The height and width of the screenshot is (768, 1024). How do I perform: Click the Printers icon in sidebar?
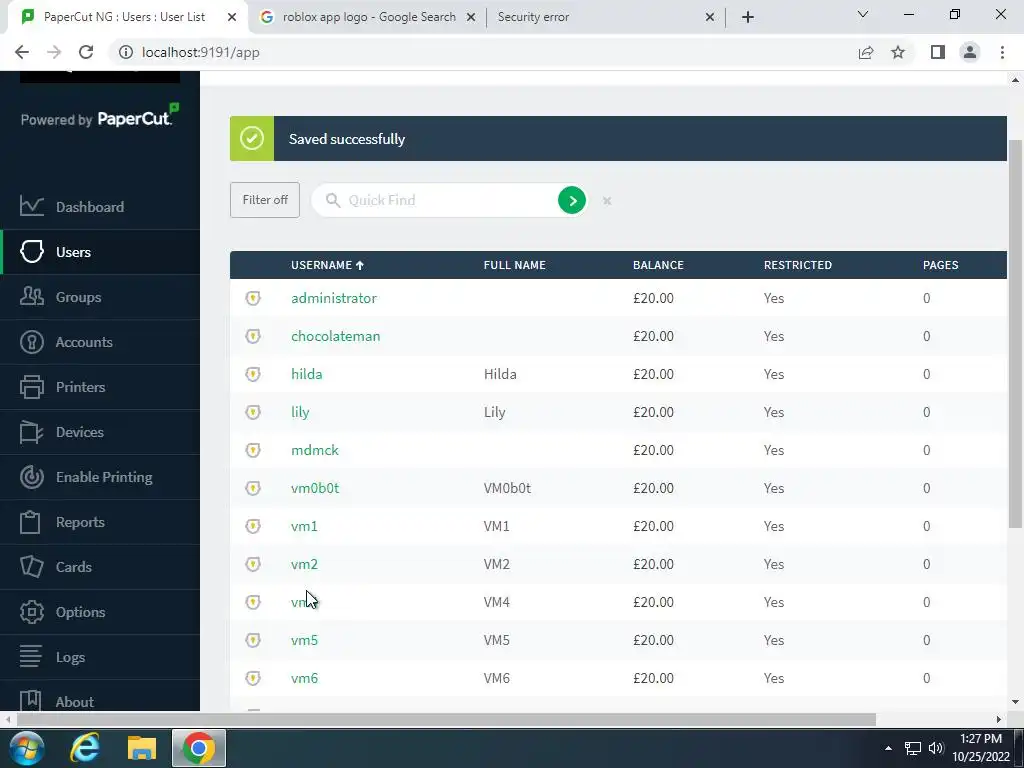(x=31, y=387)
